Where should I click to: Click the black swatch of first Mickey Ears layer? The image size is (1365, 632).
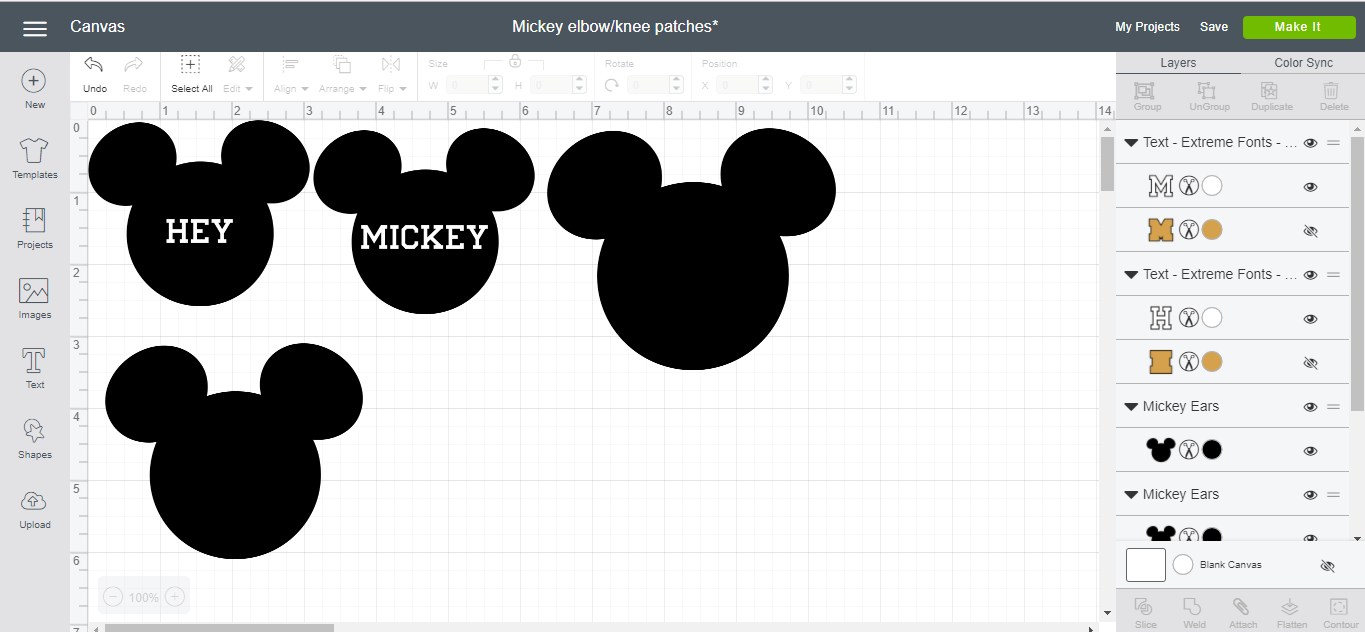click(x=1212, y=450)
